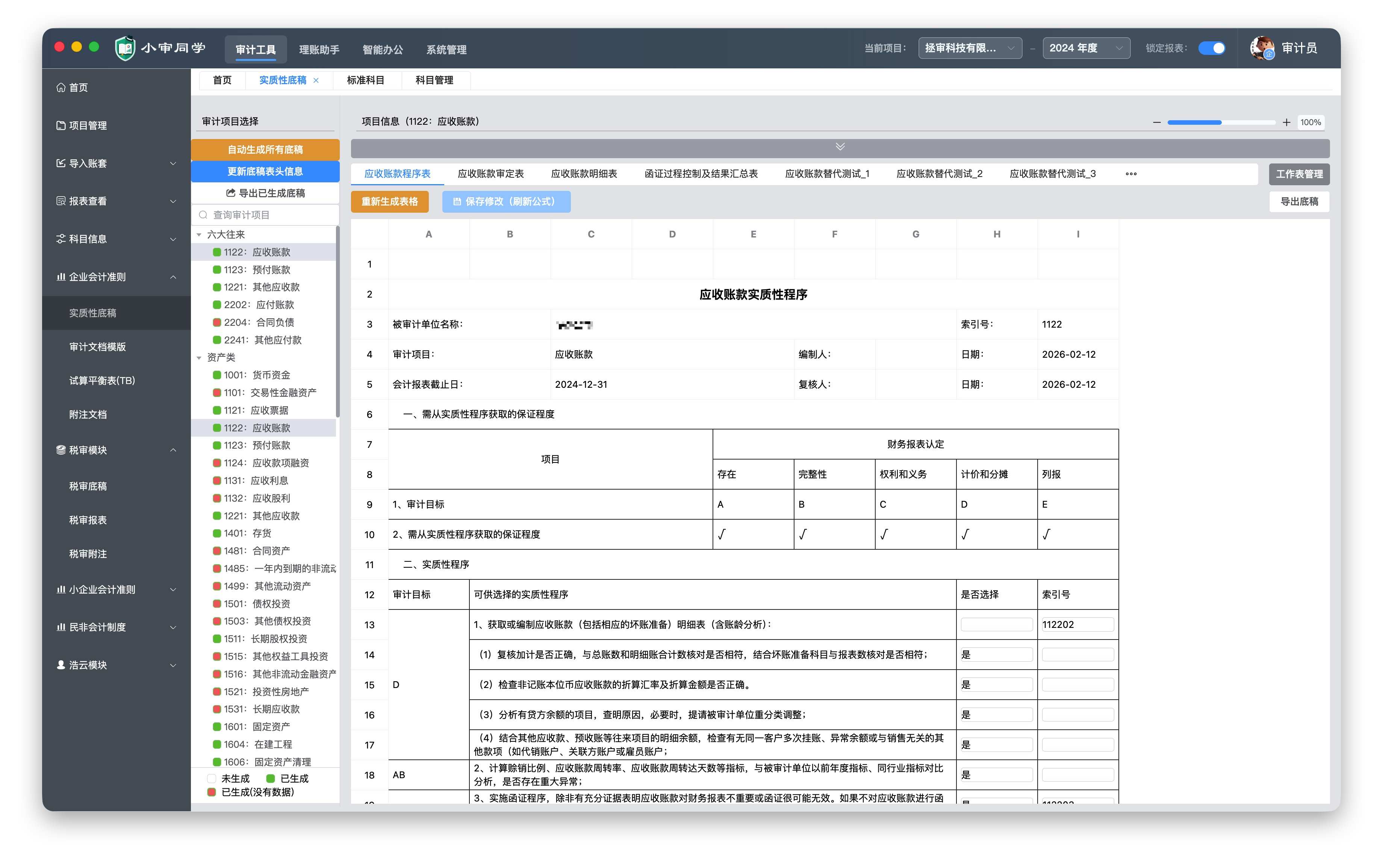The width and height of the screenshot is (1383, 868).
Task: Click the save icon in 保存修改 button
Action: click(457, 201)
